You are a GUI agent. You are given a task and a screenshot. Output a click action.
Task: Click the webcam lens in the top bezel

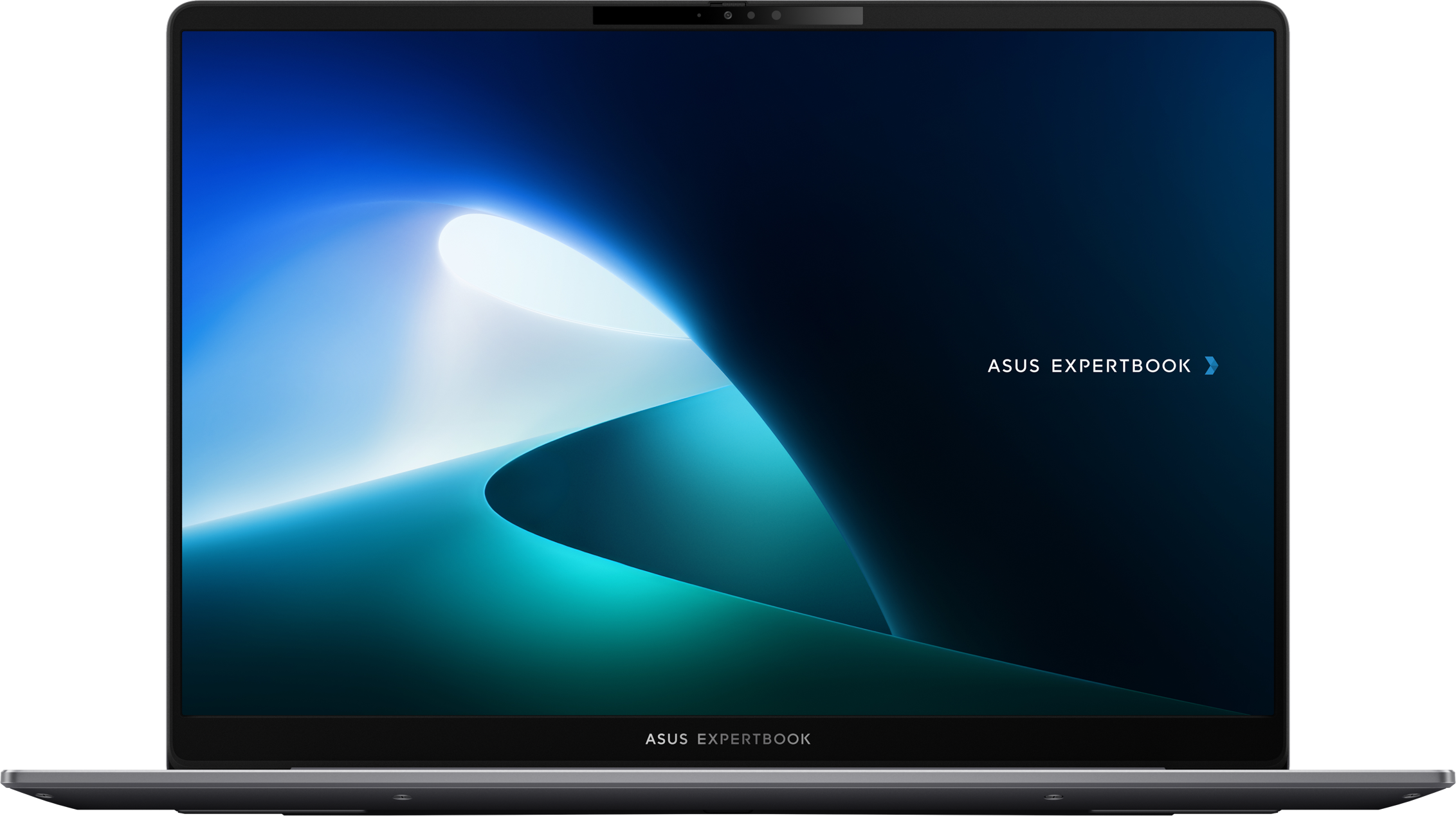click(x=727, y=15)
